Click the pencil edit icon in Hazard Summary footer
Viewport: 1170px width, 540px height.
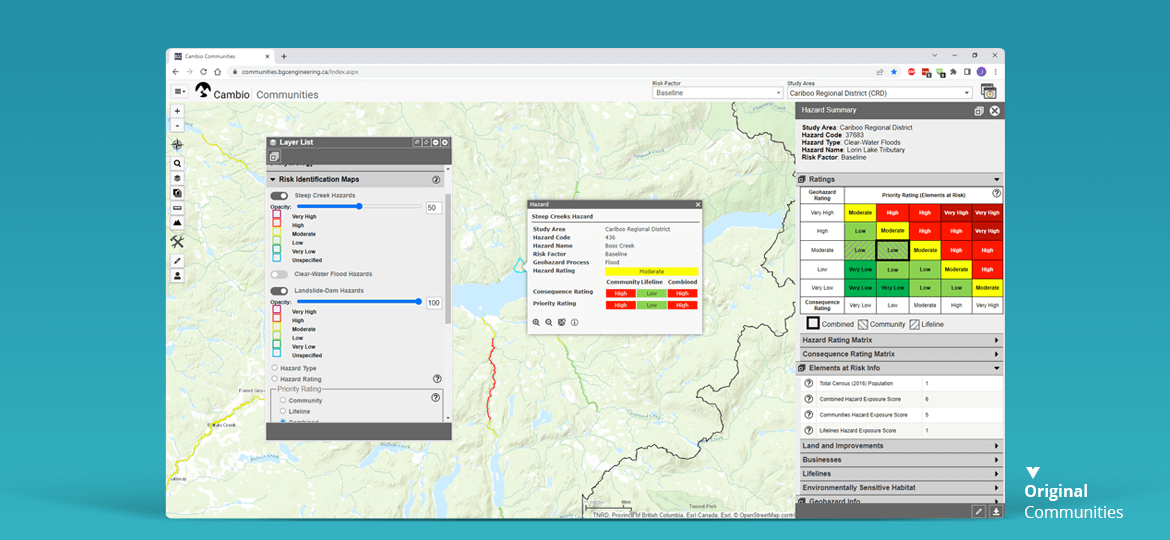click(979, 511)
